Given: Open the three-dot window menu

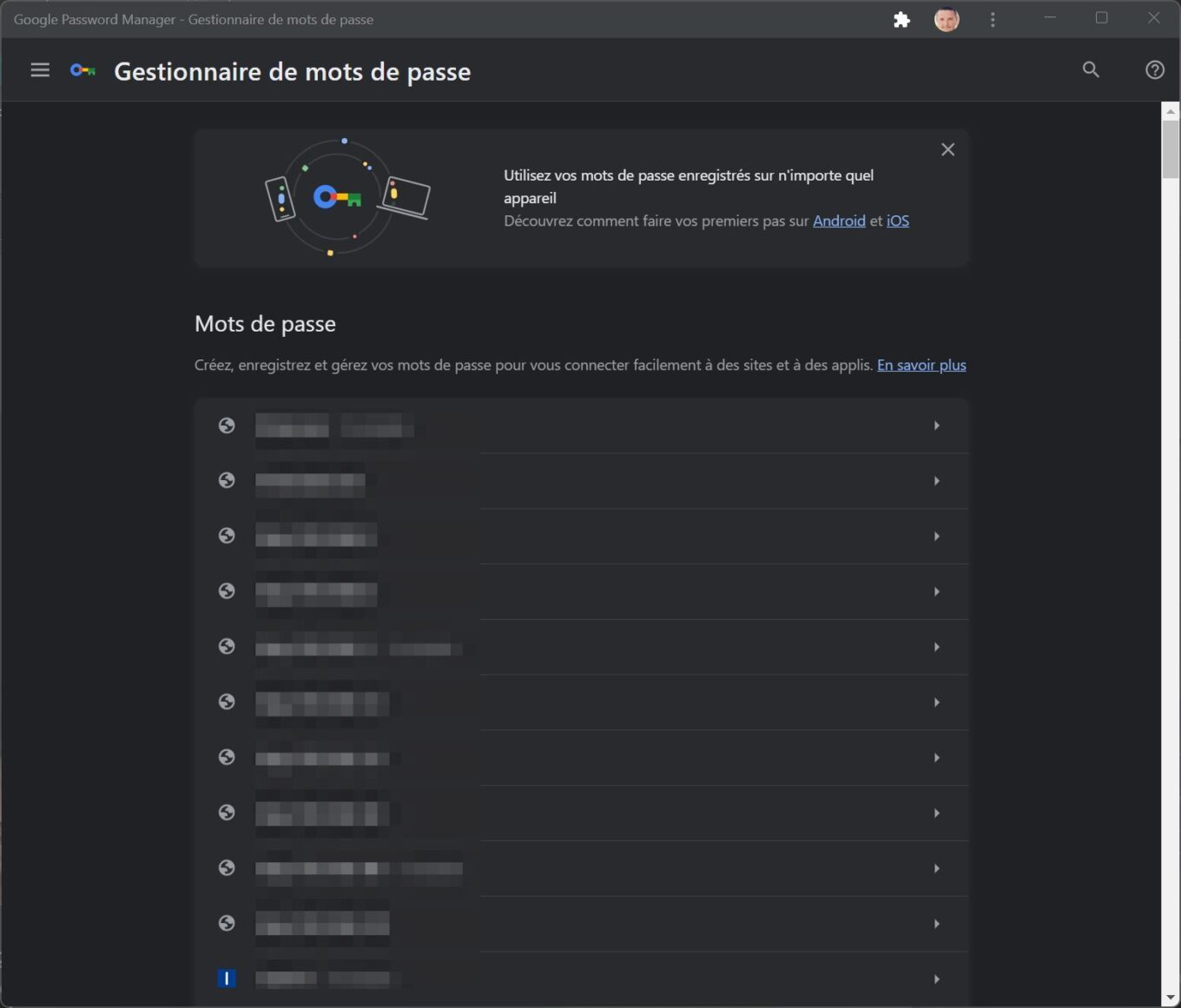Looking at the screenshot, I should point(993,19).
